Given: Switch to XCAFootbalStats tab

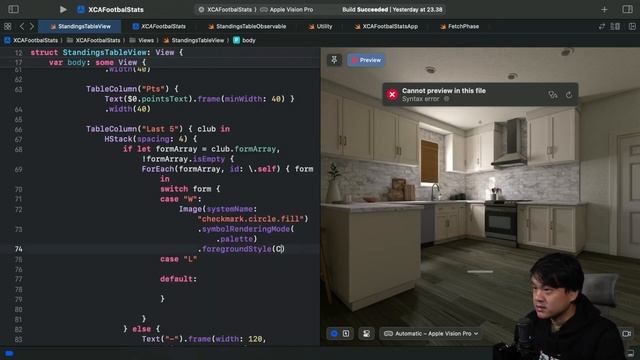Looking at the screenshot, I should coord(159,27).
